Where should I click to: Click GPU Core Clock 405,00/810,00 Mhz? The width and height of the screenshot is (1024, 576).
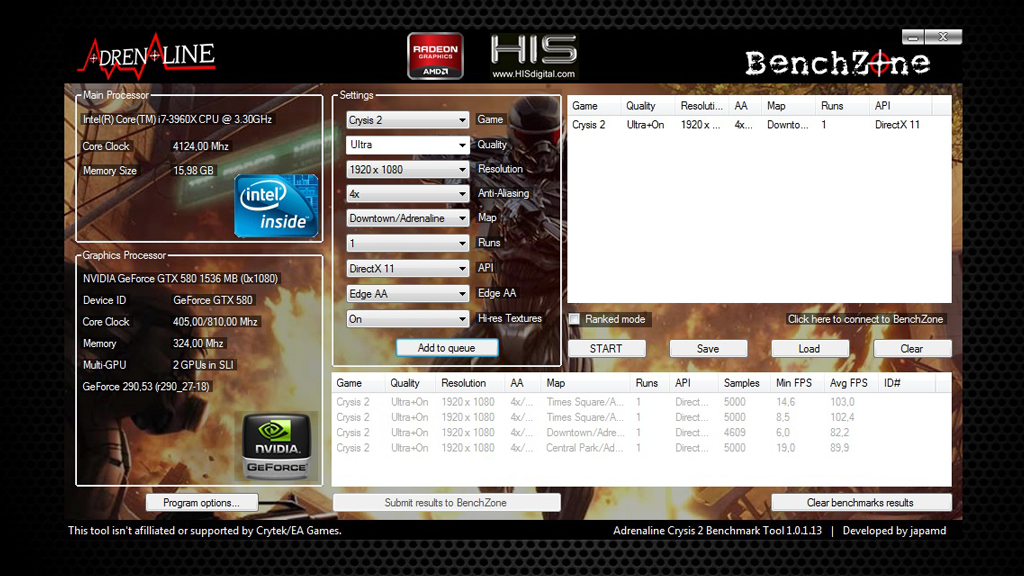coord(215,322)
